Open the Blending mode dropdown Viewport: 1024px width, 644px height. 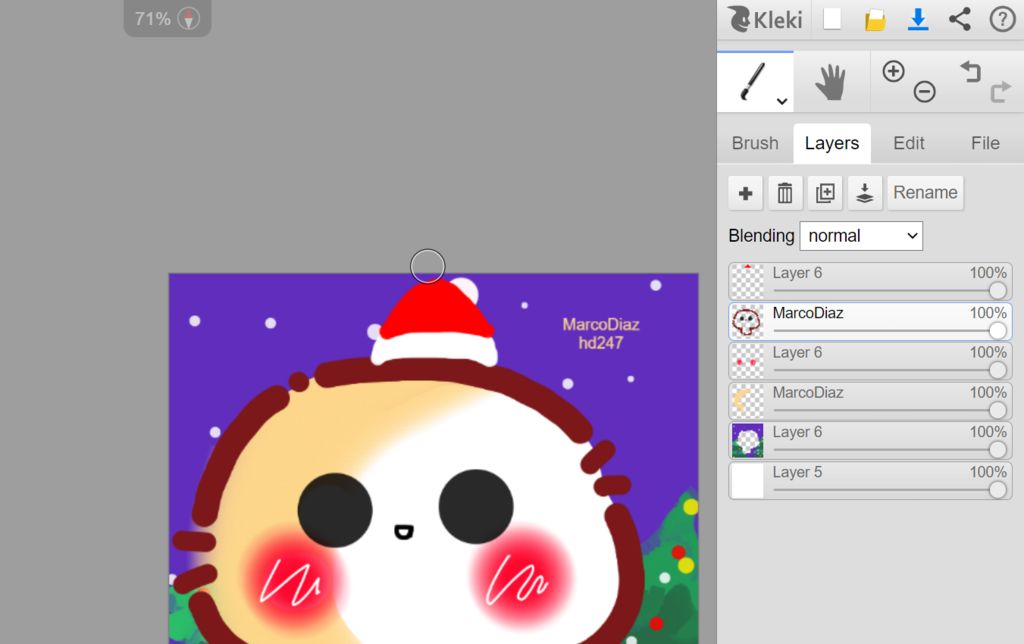point(861,236)
